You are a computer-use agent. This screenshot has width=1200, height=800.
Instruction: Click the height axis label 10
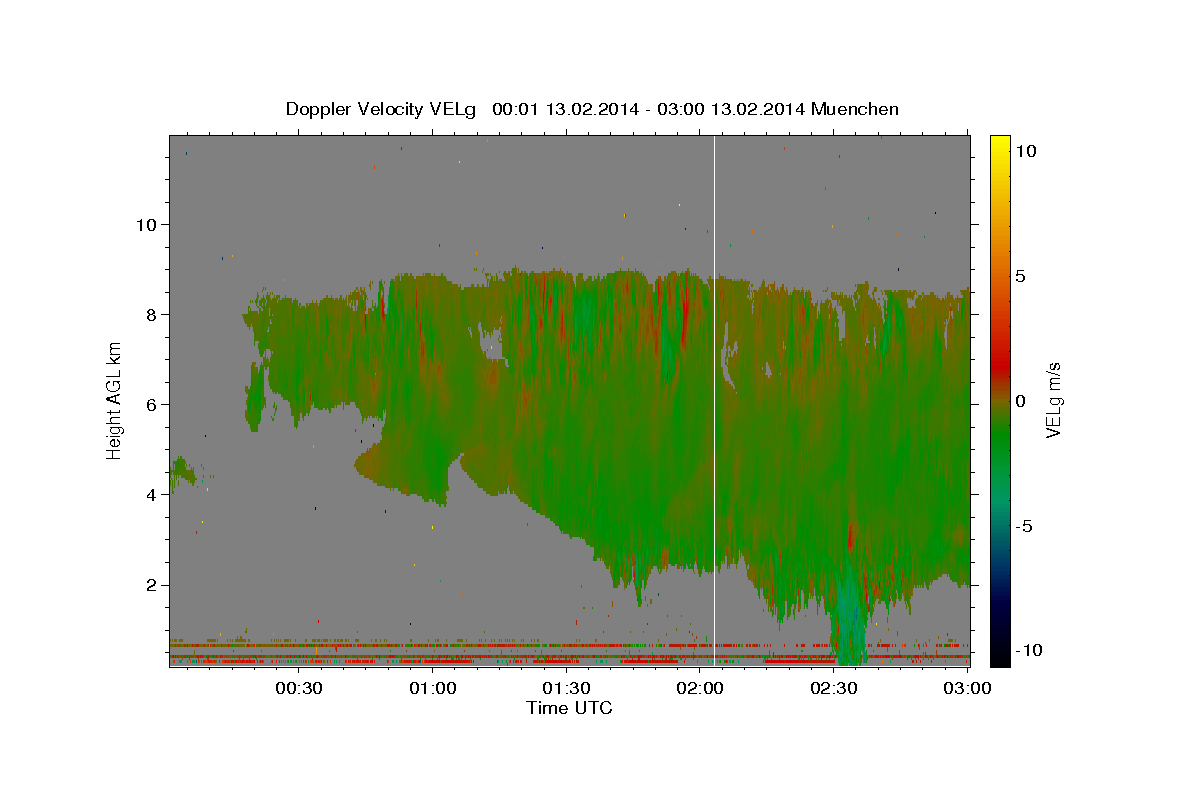click(x=149, y=224)
